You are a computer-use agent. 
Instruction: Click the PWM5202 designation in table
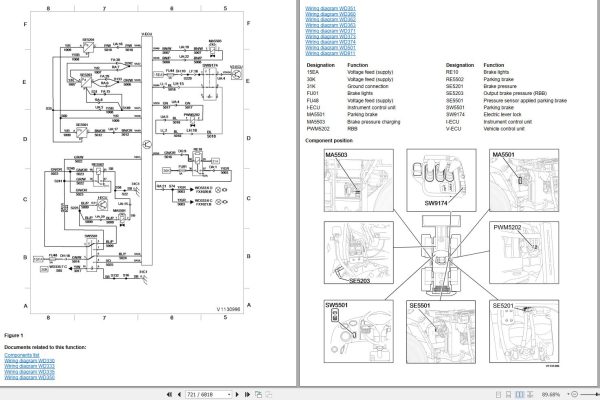(318, 129)
